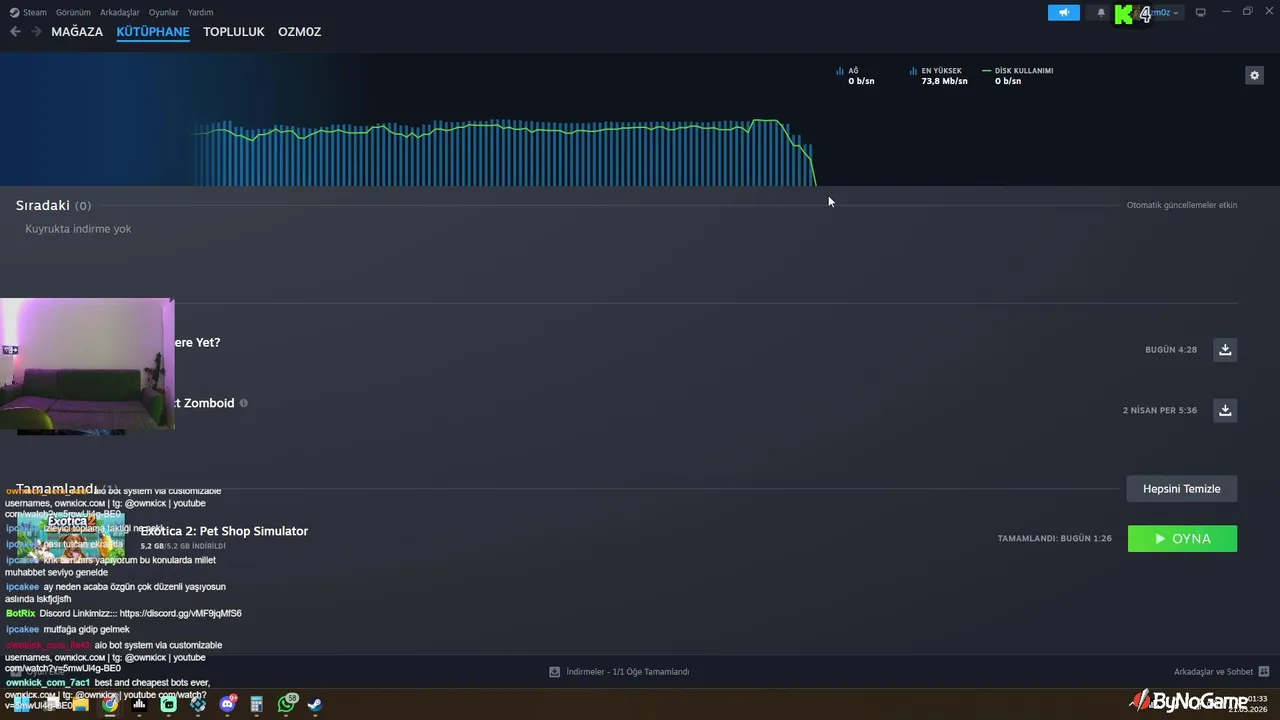Image resolution: width=1280 pixels, height=720 pixels.
Task: Go back with the Steam back arrow
Action: tap(15, 32)
